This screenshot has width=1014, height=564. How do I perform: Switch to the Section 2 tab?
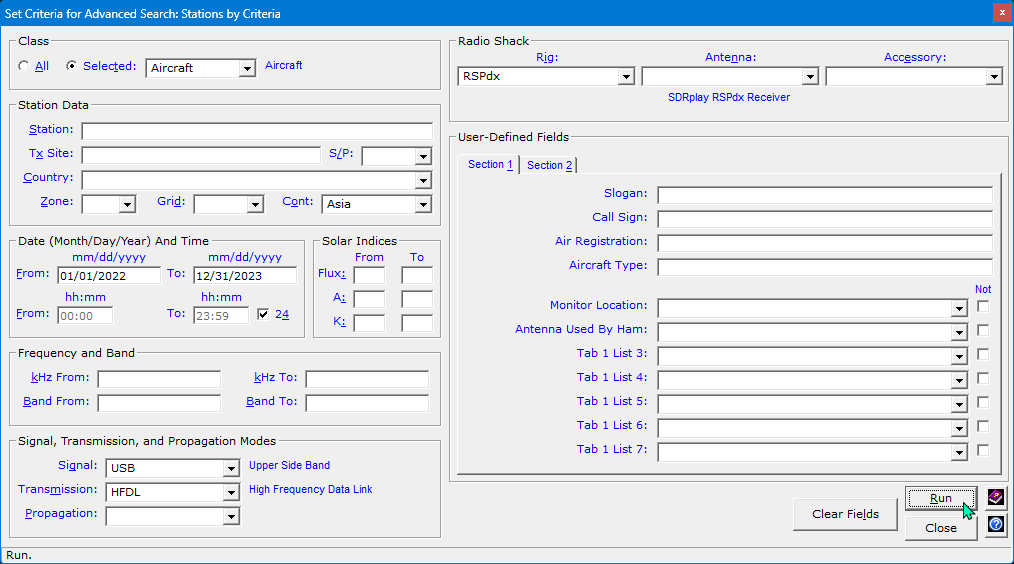549,165
